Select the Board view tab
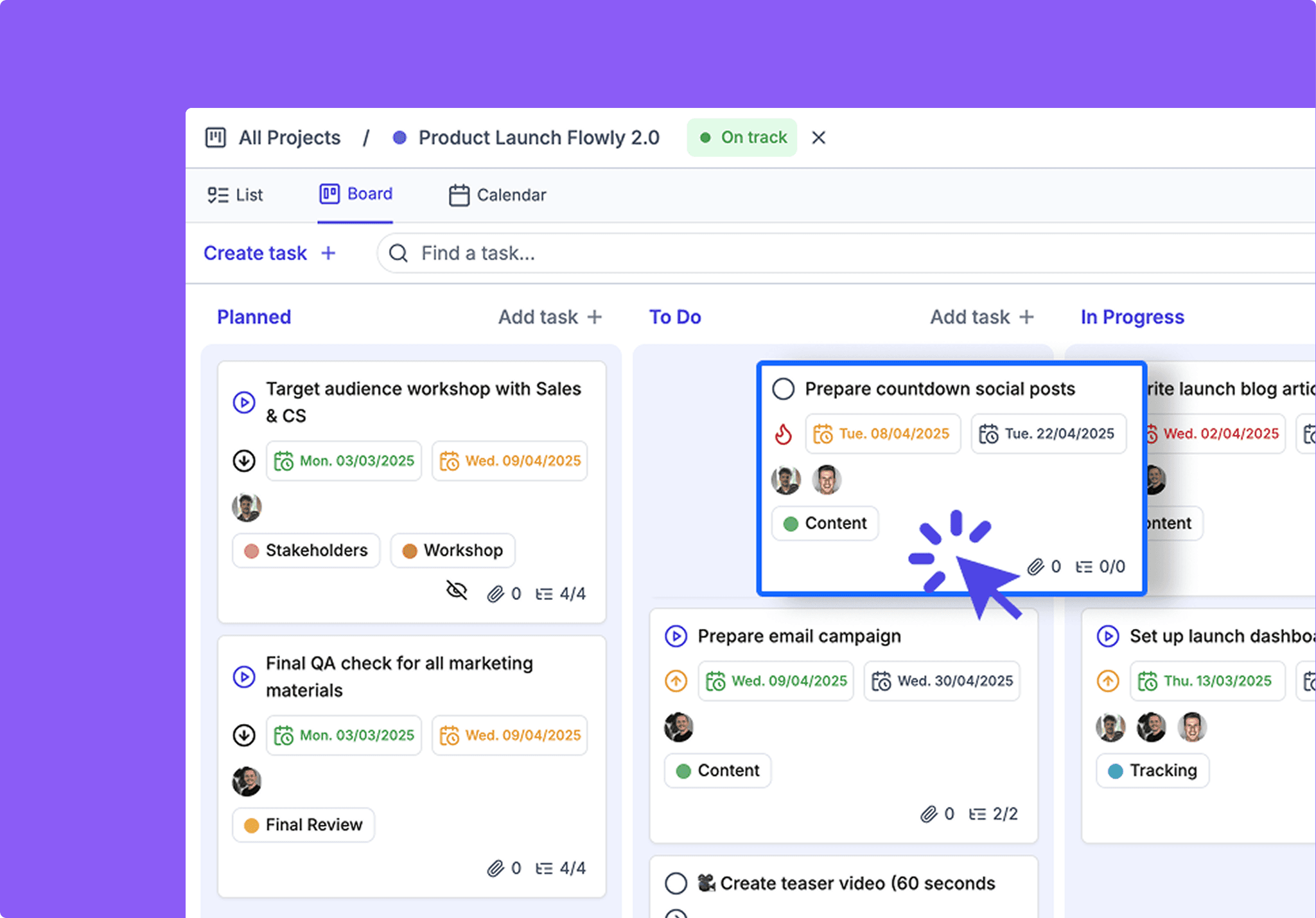This screenshot has width=1316, height=918. coord(356,194)
